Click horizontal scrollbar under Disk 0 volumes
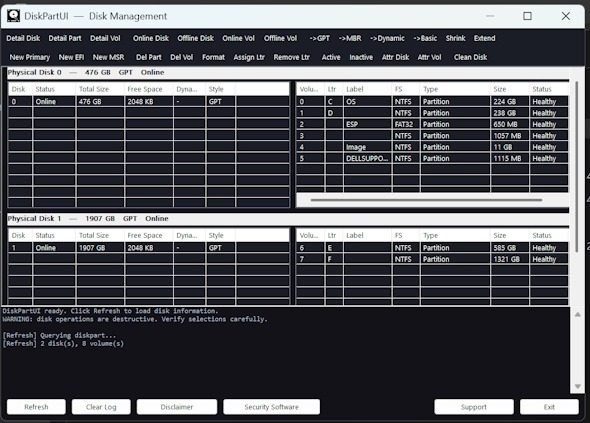The width and height of the screenshot is (590, 423). (x=426, y=200)
